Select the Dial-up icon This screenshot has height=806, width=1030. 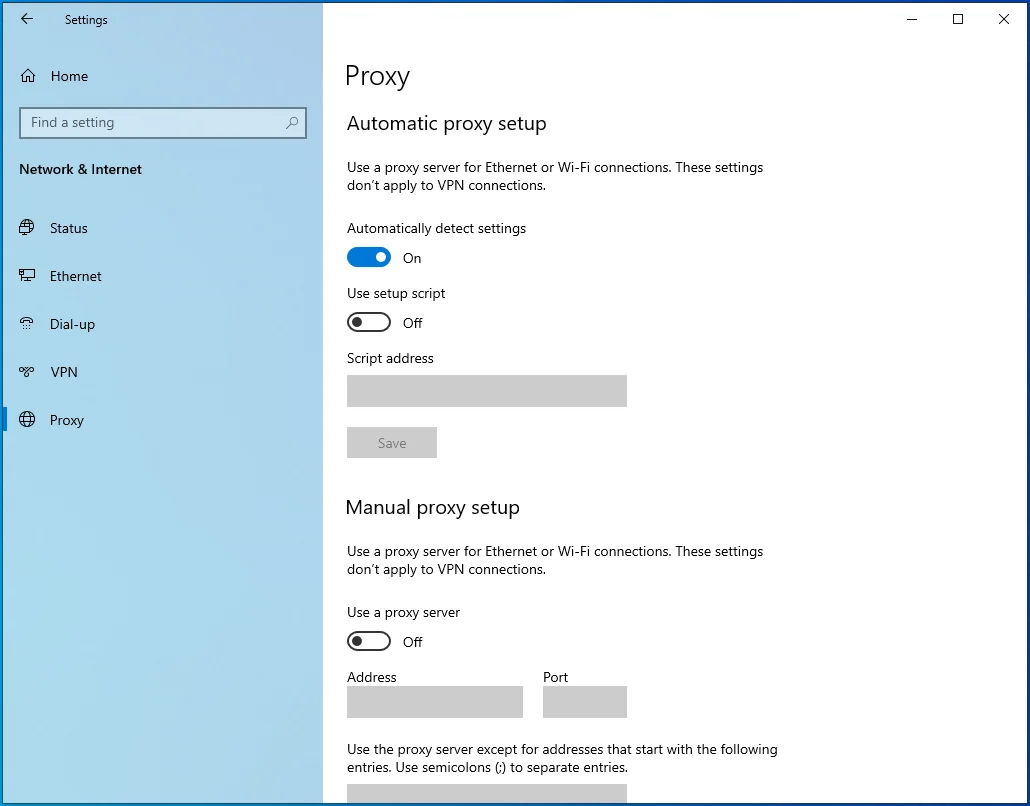(27, 324)
